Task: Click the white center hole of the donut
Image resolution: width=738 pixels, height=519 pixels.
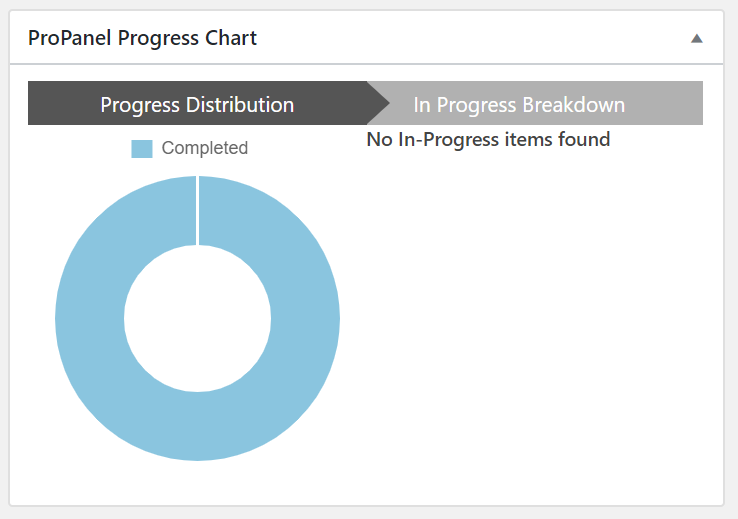Action: tap(198, 319)
